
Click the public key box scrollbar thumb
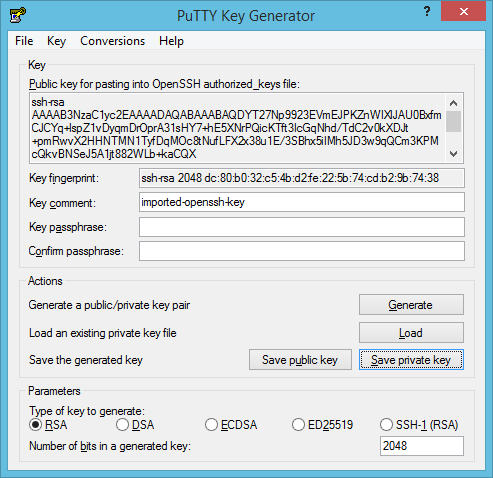pyautogui.click(x=453, y=122)
